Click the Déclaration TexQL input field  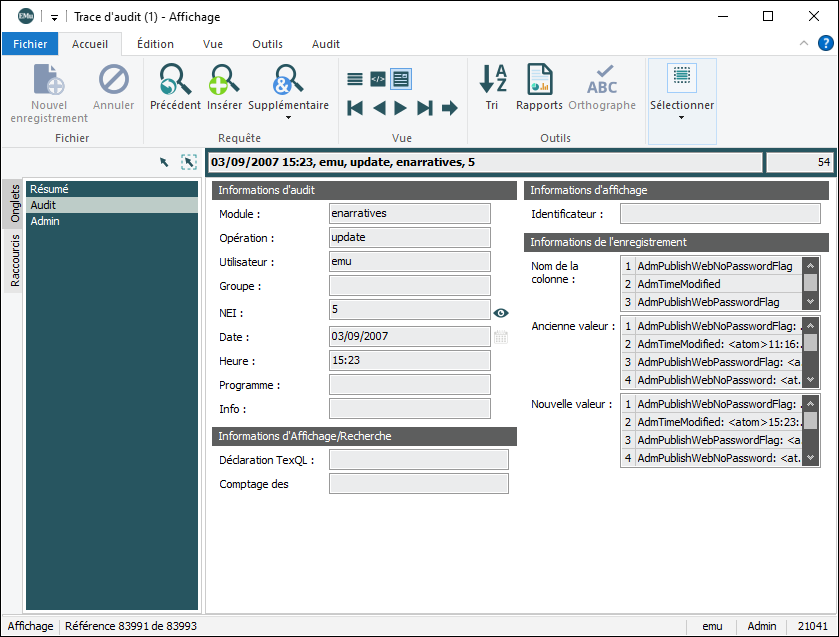[x=418, y=460]
